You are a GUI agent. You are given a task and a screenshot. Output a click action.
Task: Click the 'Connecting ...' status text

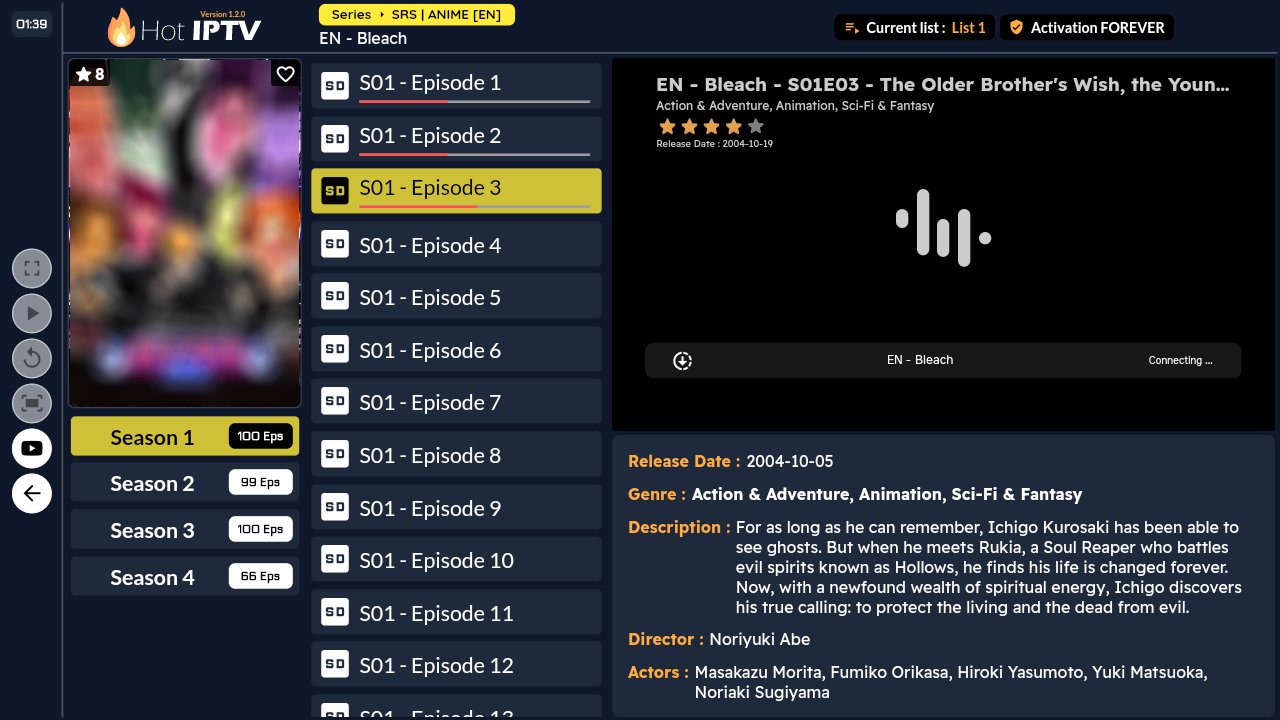[1180, 360]
